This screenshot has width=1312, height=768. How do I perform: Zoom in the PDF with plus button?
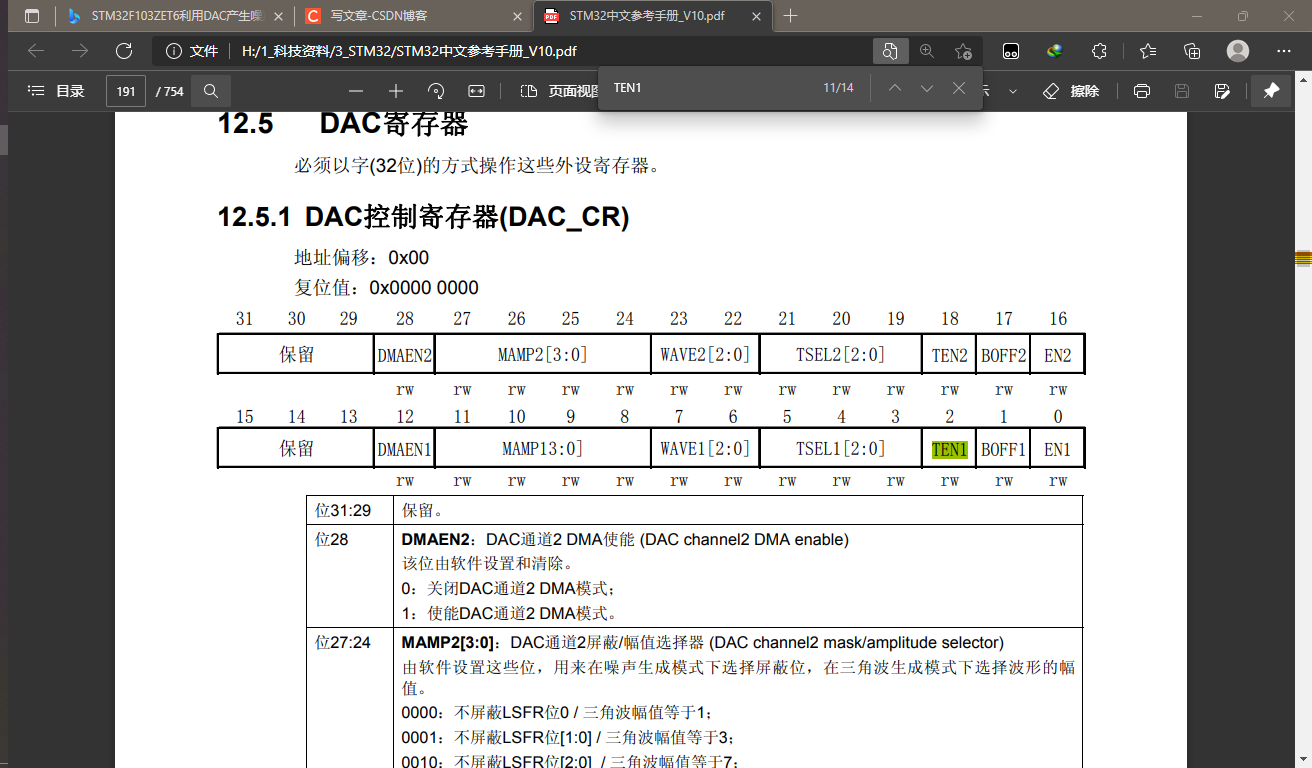click(x=396, y=91)
